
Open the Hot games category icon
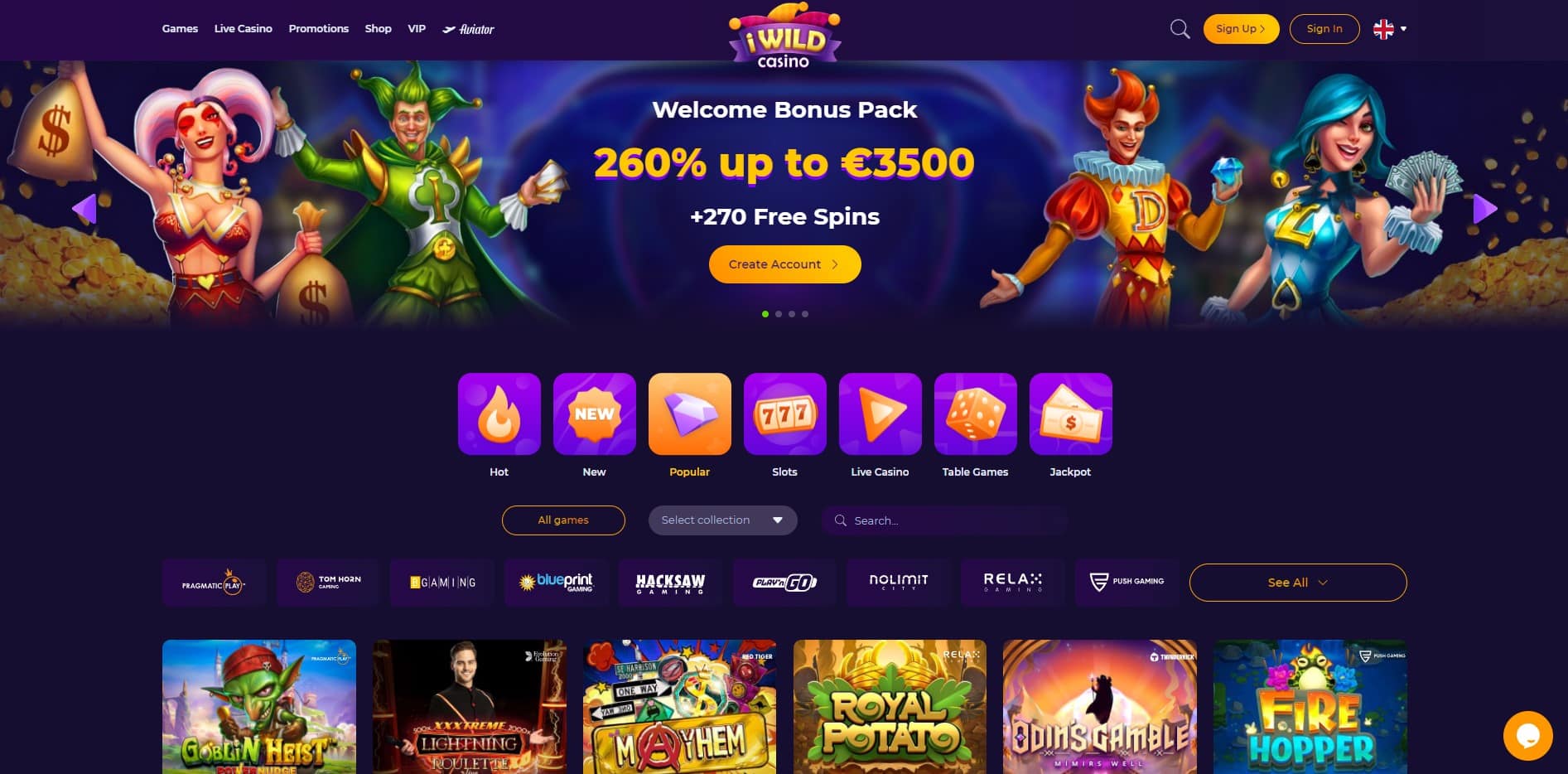click(499, 414)
